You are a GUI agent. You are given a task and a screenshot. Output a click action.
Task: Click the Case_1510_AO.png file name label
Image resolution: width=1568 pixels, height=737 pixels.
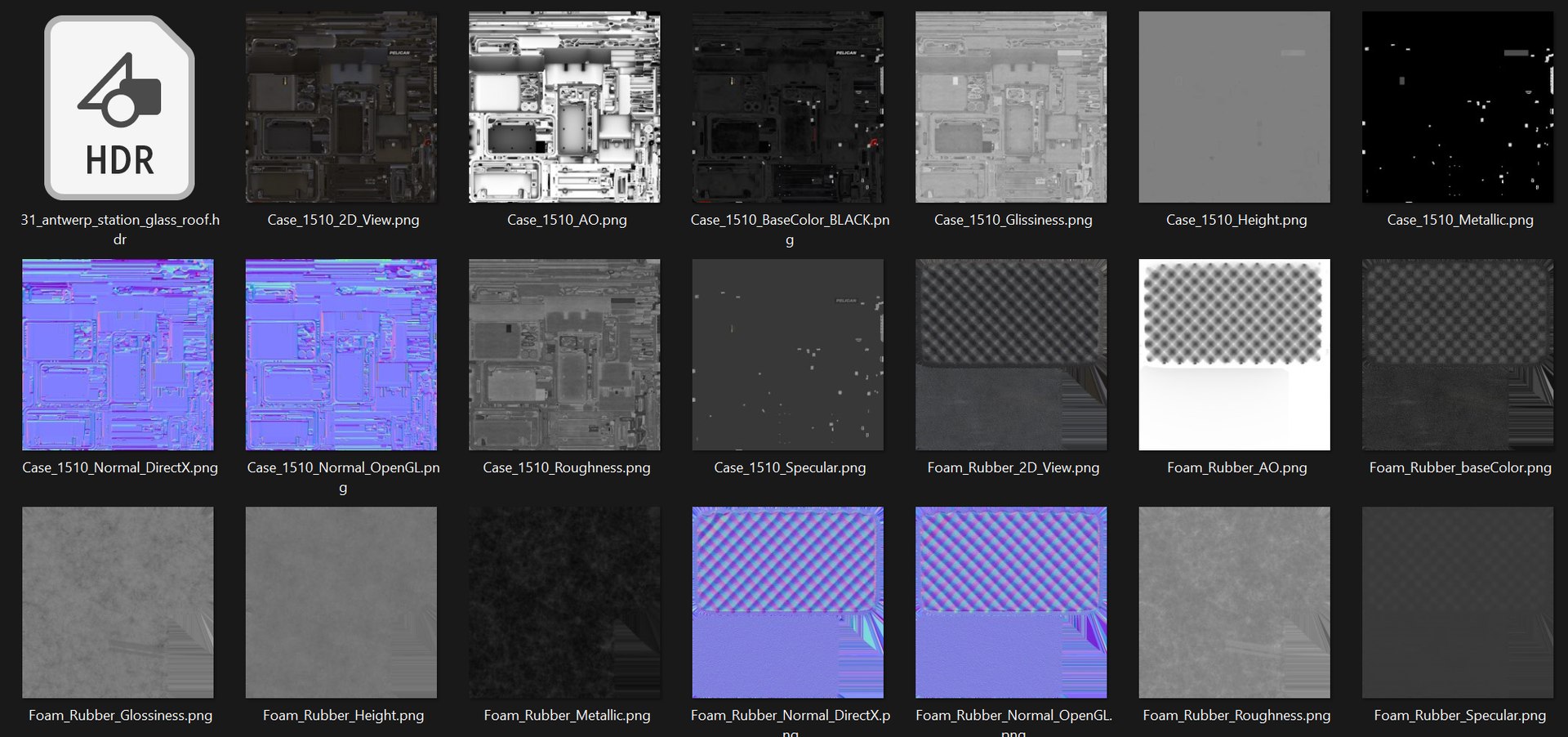(567, 220)
